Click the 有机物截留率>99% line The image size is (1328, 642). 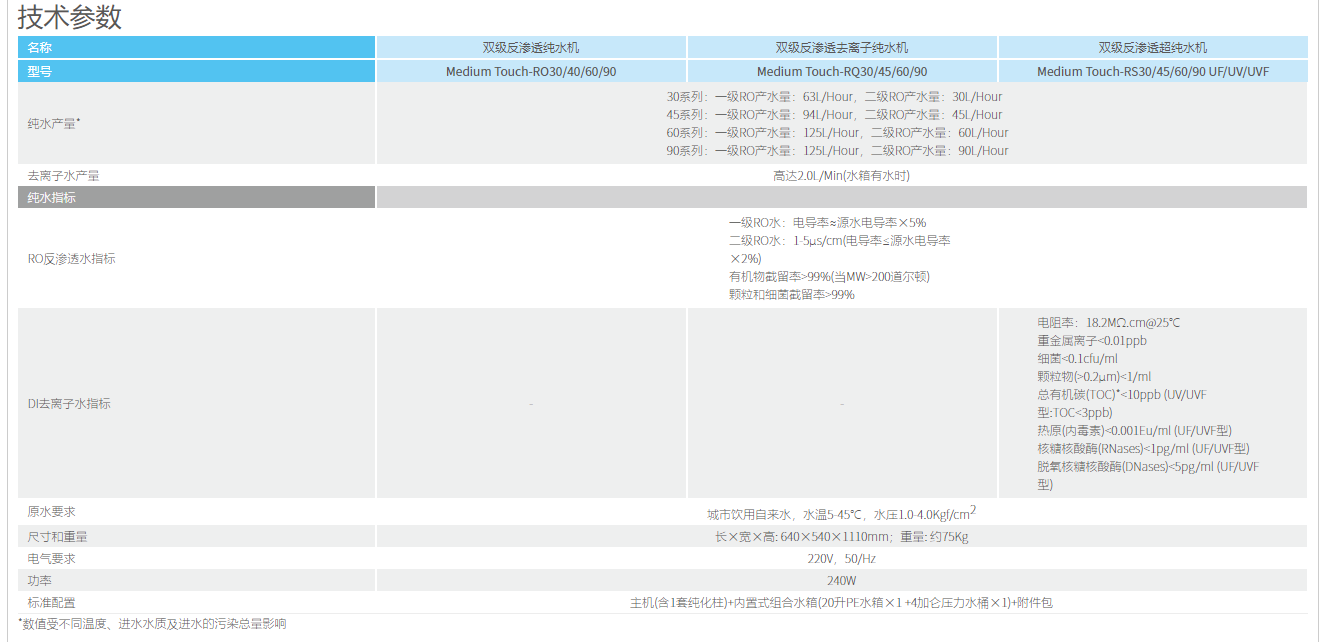[x=829, y=277]
